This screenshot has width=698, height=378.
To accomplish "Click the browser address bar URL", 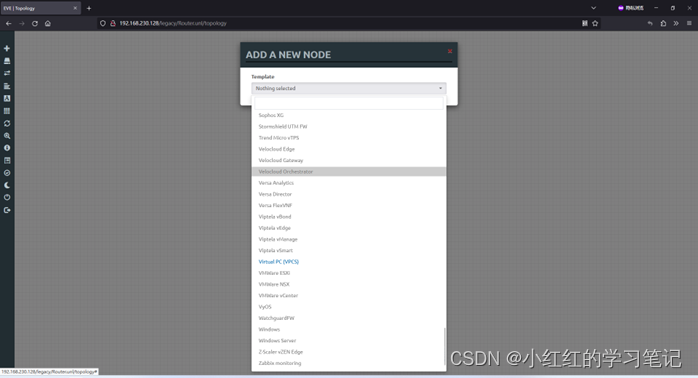I will (173, 23).
